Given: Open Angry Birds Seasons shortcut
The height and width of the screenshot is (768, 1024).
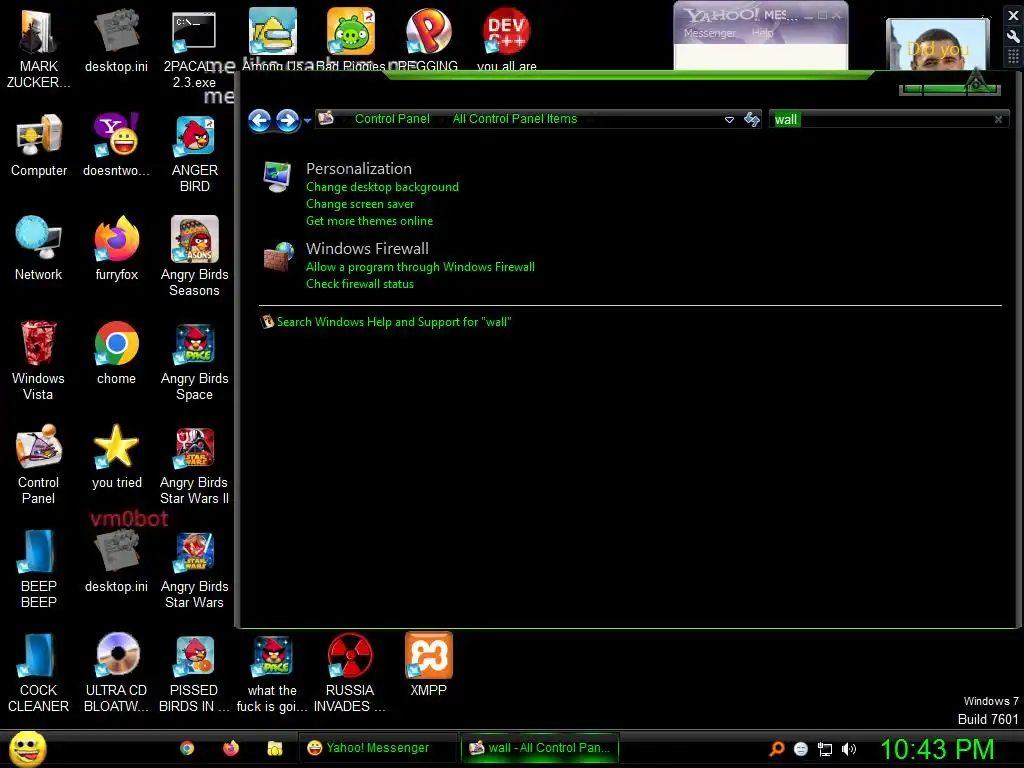Looking at the screenshot, I should click(x=194, y=257).
